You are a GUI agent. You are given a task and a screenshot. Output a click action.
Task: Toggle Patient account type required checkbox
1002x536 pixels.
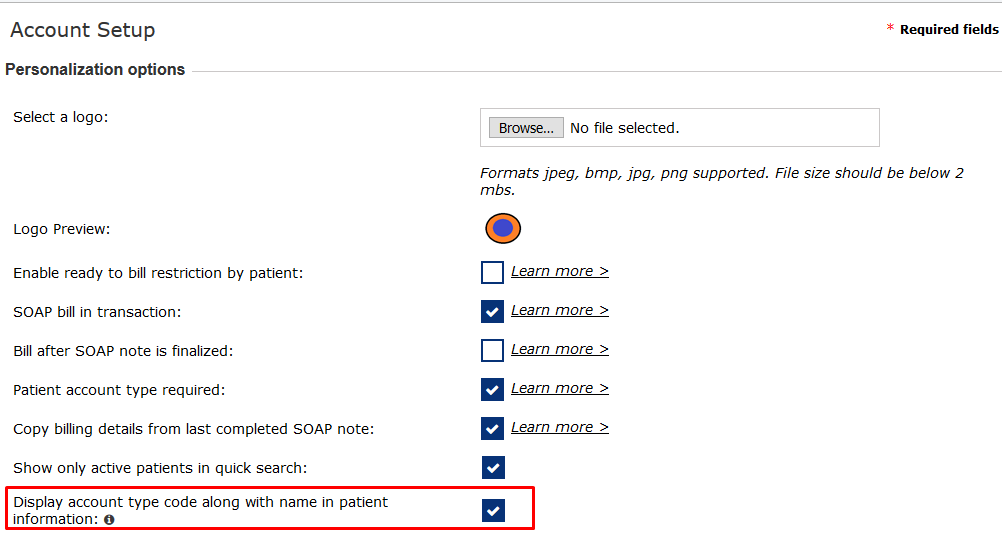coord(492,389)
